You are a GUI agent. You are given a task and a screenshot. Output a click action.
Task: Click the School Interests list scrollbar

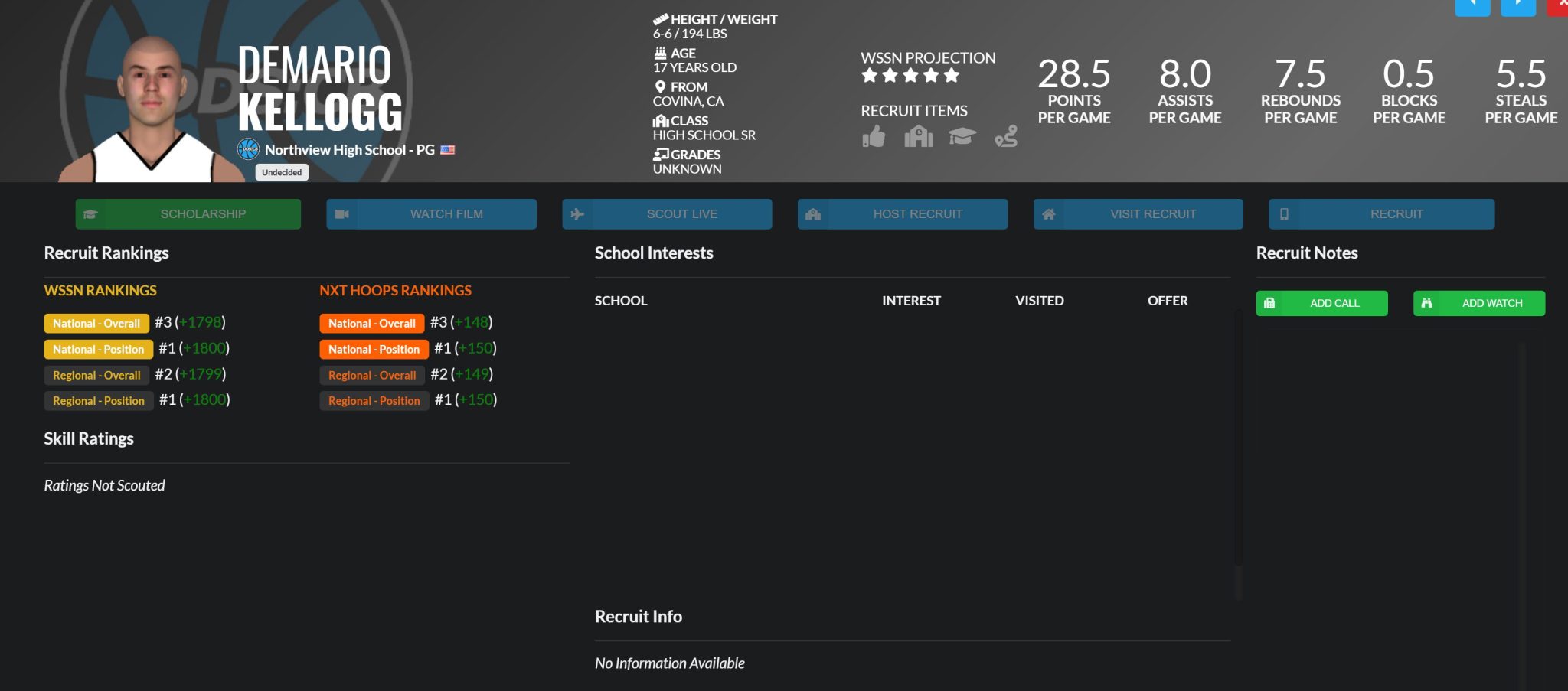pos(1238,451)
